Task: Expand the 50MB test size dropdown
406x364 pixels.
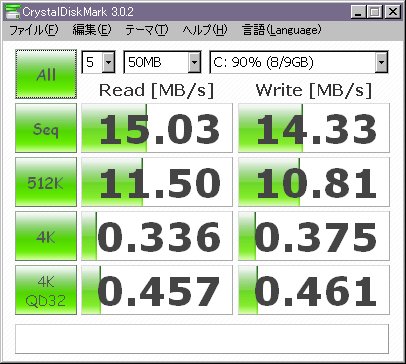Action: (x=194, y=62)
